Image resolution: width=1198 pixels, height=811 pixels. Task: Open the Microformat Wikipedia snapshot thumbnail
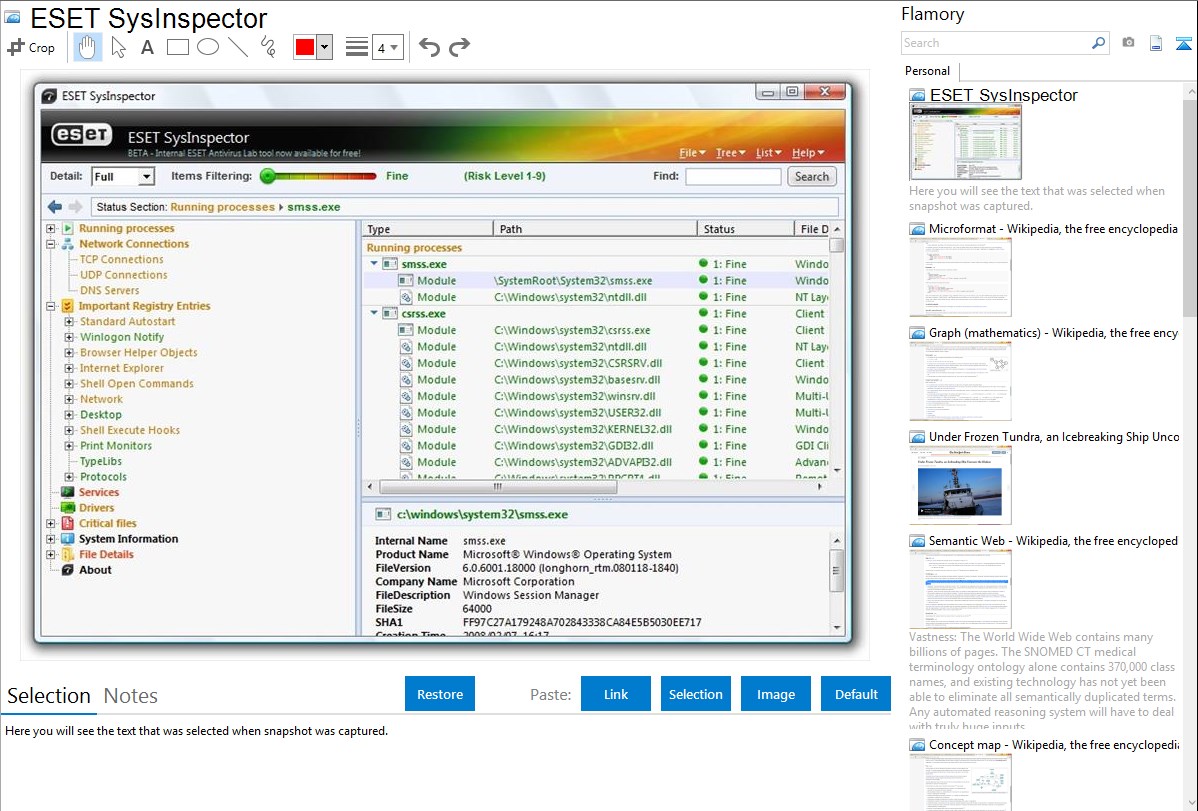[x=960, y=277]
